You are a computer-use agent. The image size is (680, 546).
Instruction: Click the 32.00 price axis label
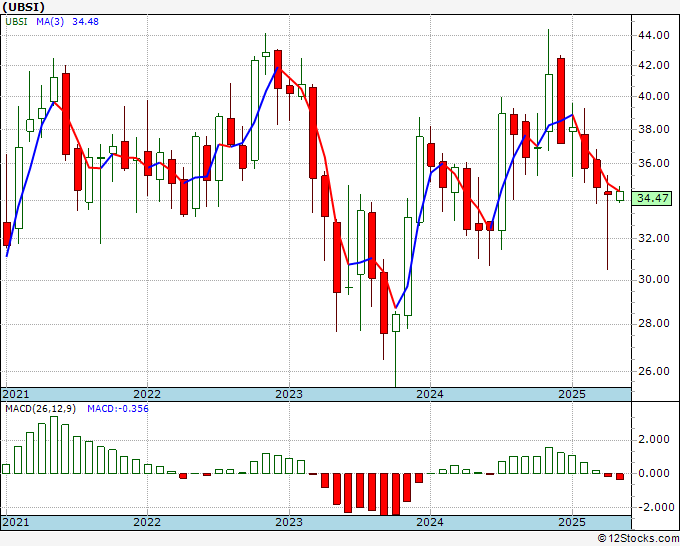654,238
